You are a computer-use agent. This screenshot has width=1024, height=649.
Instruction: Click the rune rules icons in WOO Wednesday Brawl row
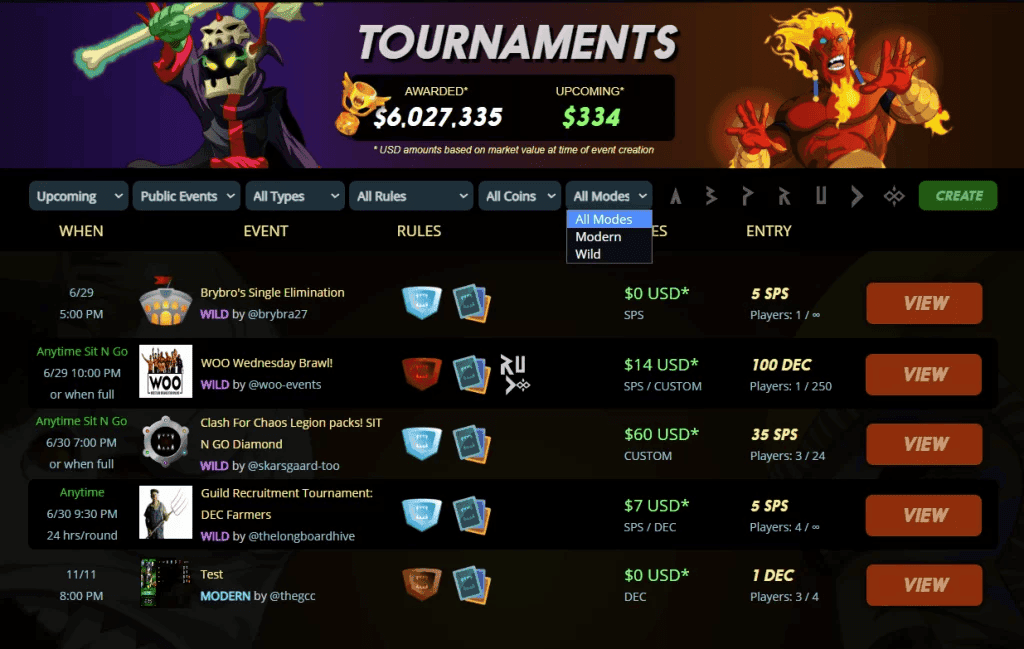coord(515,374)
